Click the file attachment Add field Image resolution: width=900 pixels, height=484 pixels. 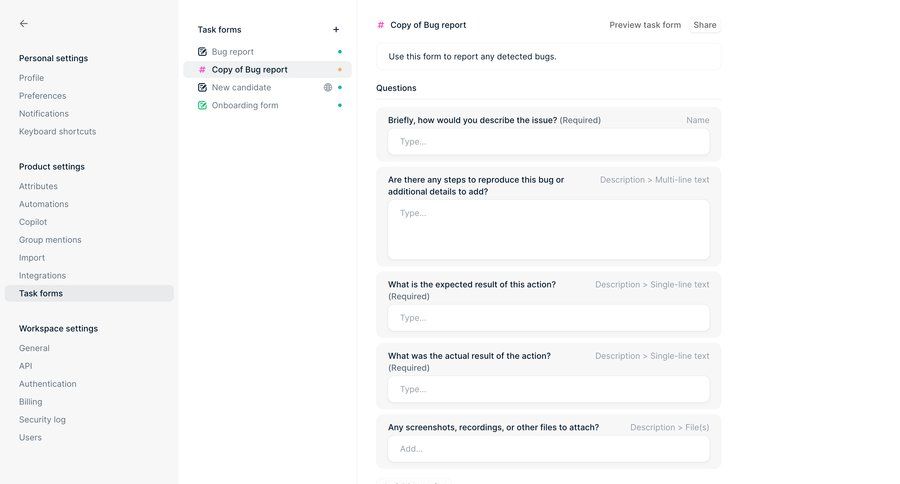click(548, 448)
